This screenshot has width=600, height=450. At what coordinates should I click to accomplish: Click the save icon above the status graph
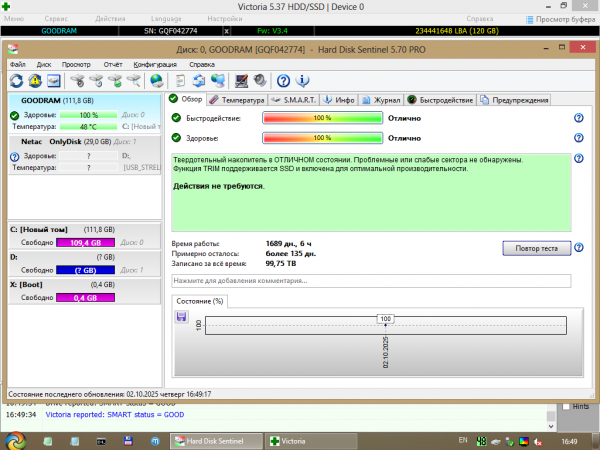pyautogui.click(x=182, y=317)
